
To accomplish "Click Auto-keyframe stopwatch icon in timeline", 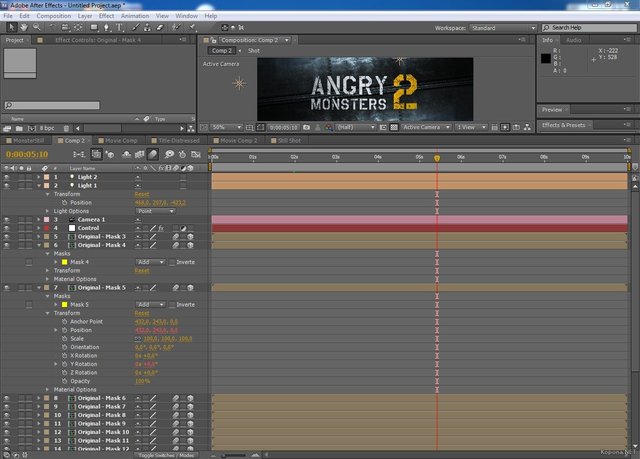I will 182,154.
